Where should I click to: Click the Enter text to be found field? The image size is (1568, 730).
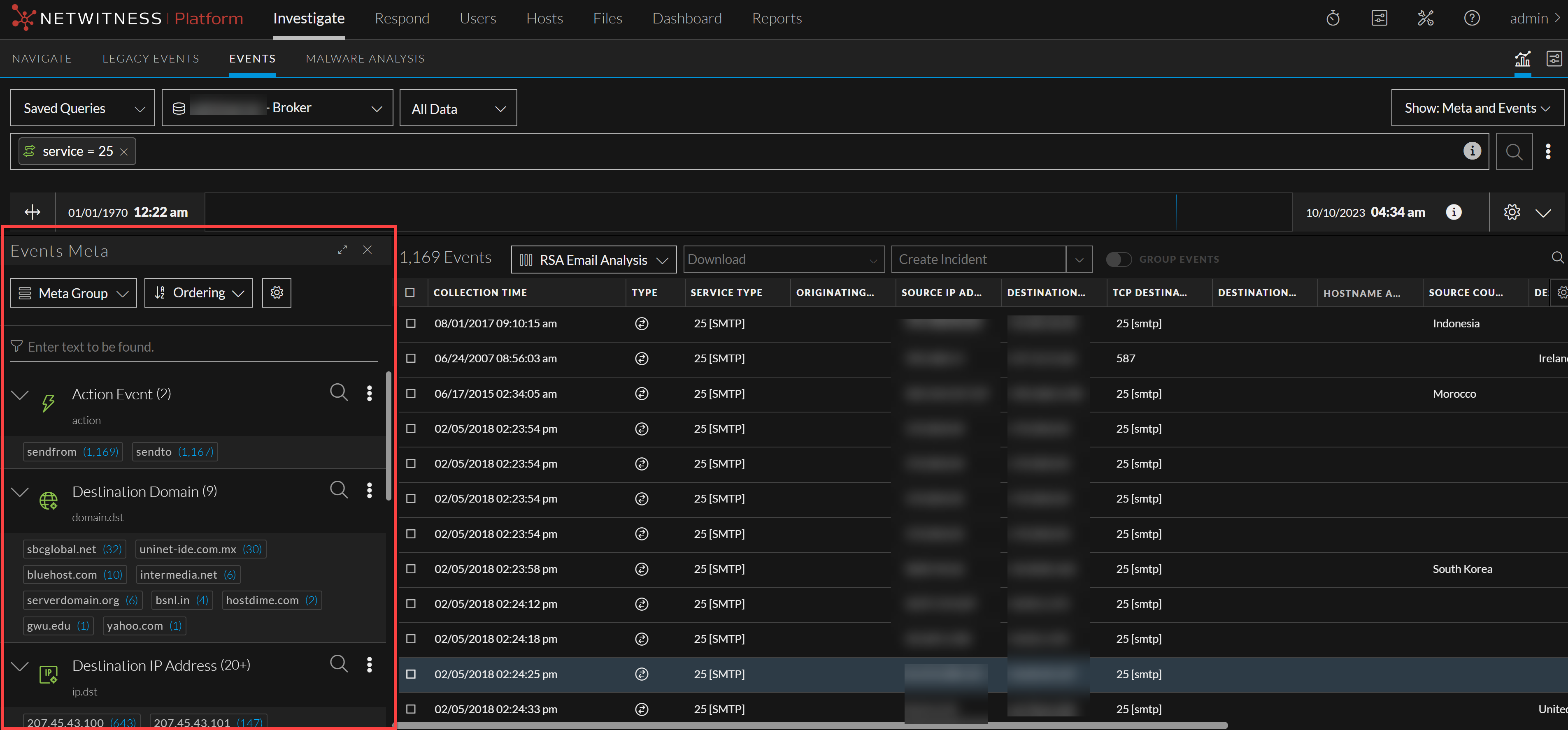point(195,347)
